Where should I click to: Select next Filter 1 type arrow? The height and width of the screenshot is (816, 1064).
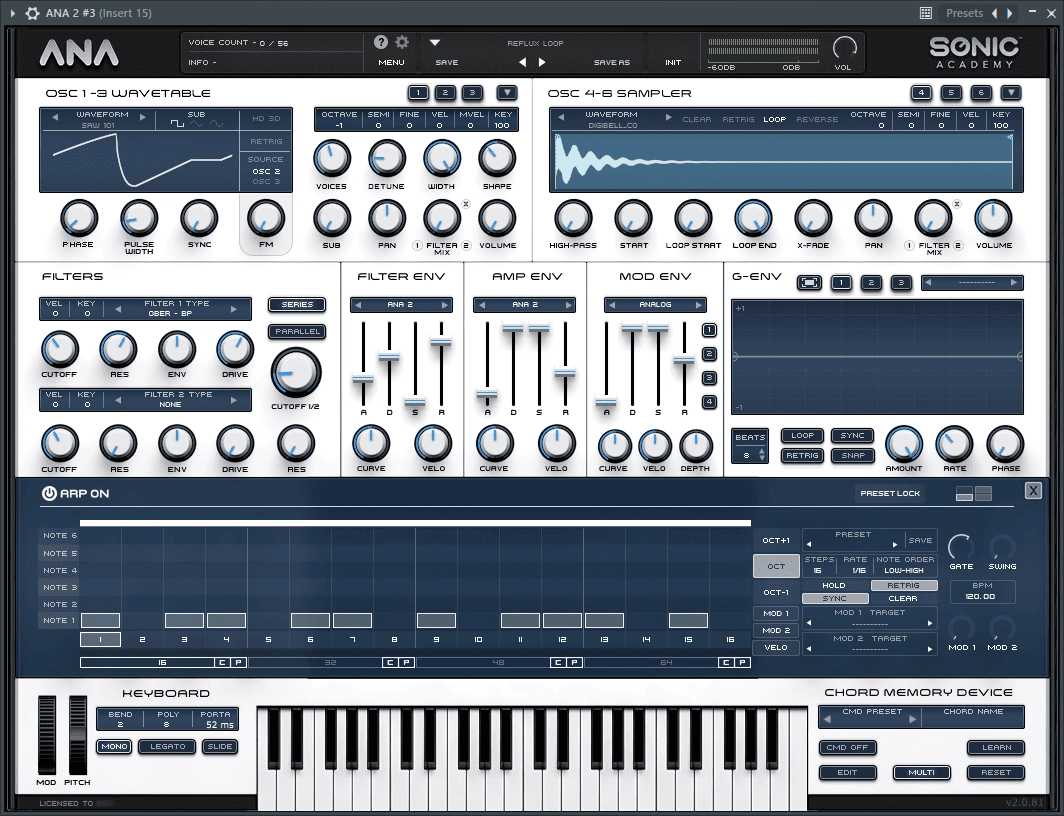[x=234, y=309]
